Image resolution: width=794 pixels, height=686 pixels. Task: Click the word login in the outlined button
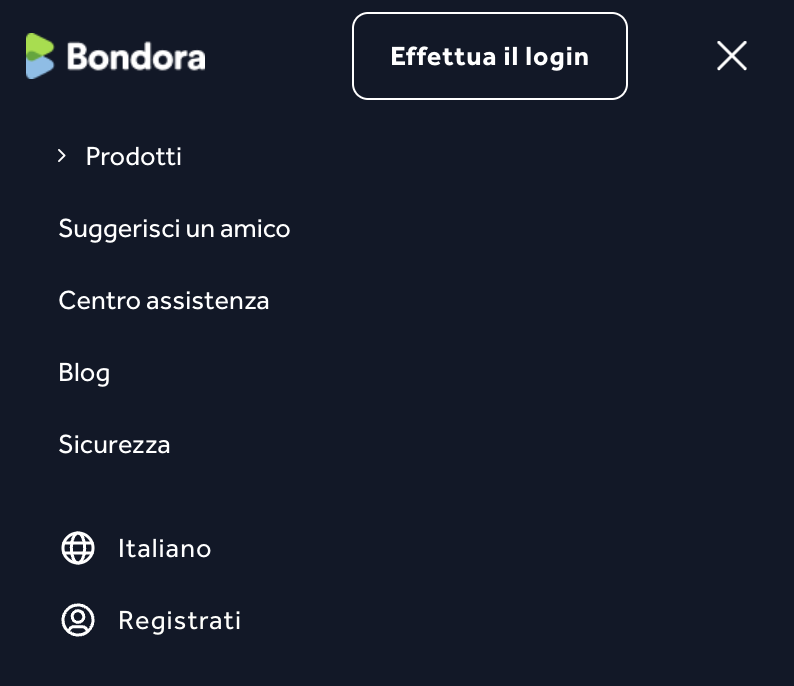click(x=556, y=57)
